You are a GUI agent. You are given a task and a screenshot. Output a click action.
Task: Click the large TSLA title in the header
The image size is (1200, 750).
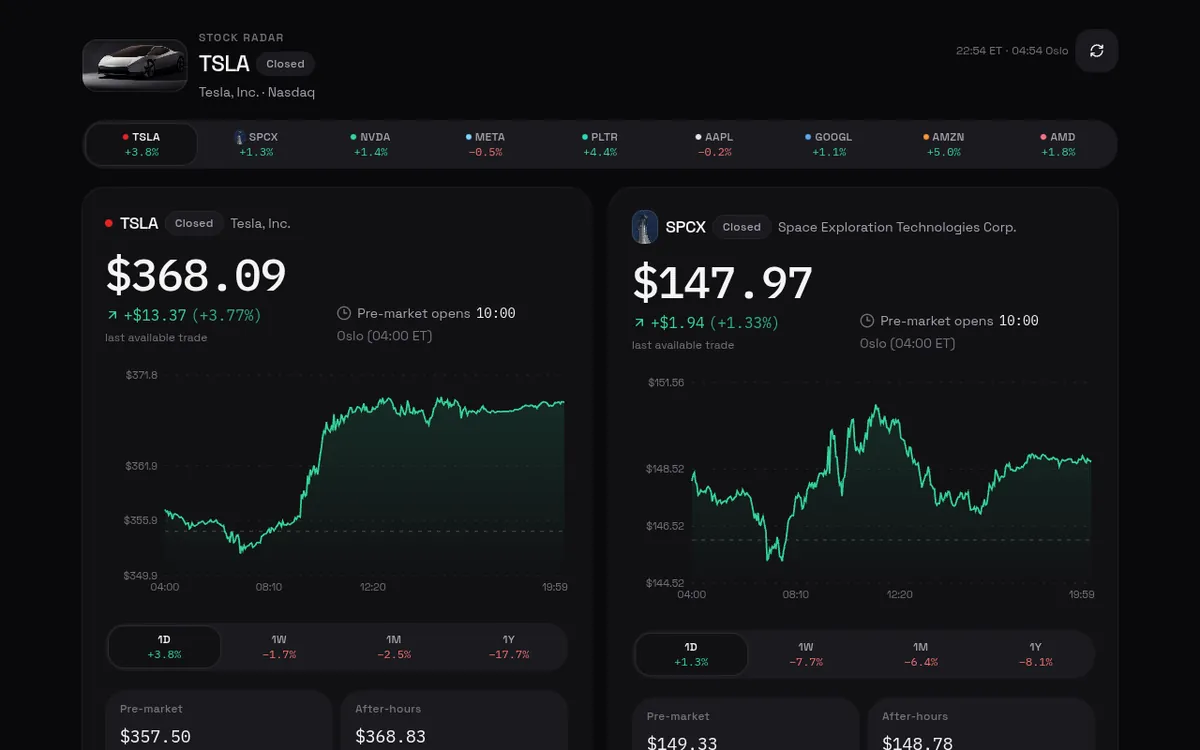click(224, 64)
